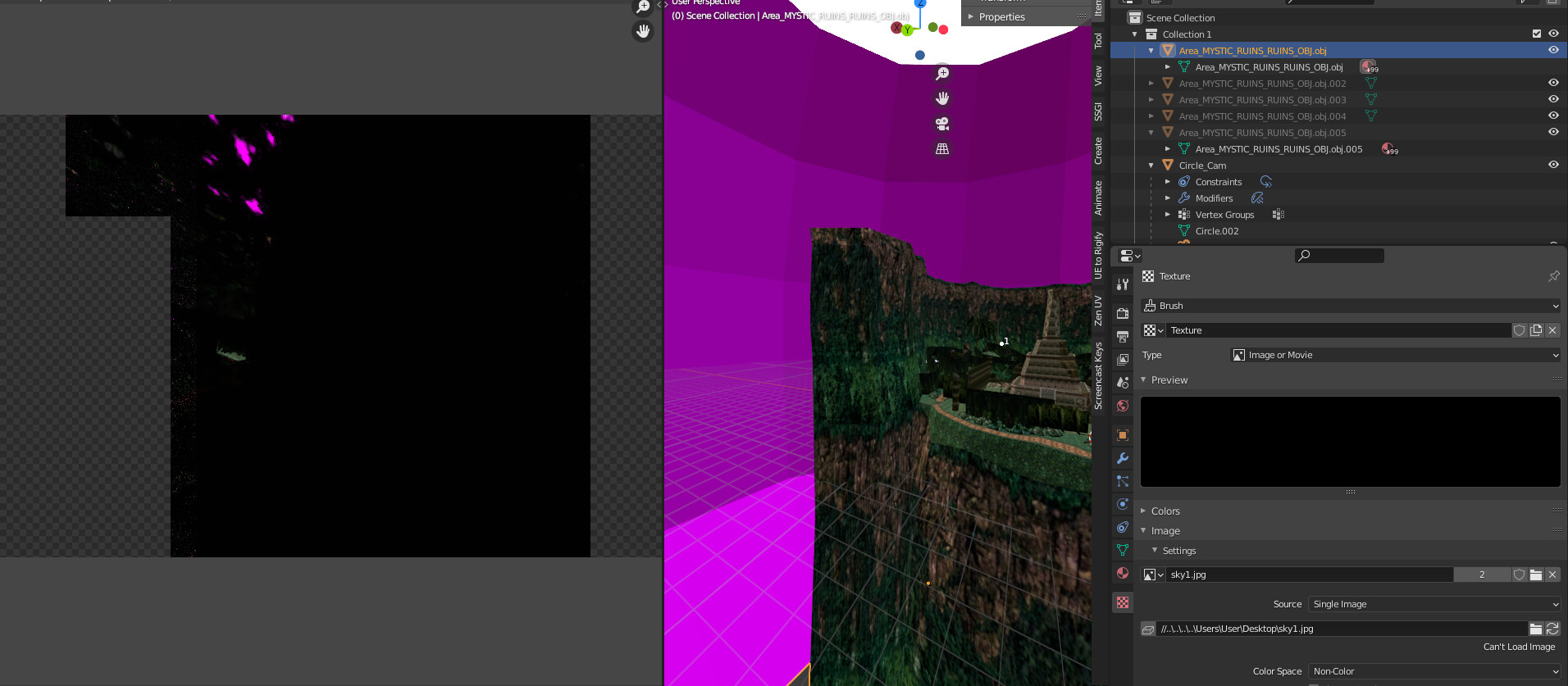This screenshot has width=1568, height=686.
Task: Open the Texture properties tab (checker icon)
Action: [1123, 602]
